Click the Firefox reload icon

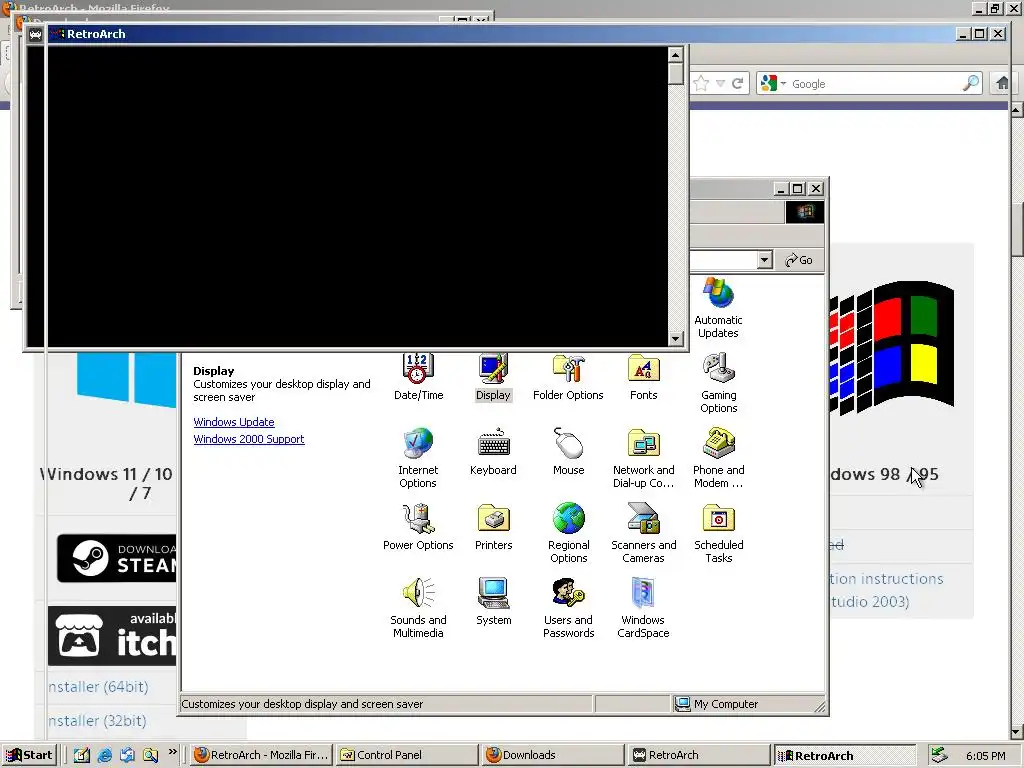pyautogui.click(x=737, y=84)
